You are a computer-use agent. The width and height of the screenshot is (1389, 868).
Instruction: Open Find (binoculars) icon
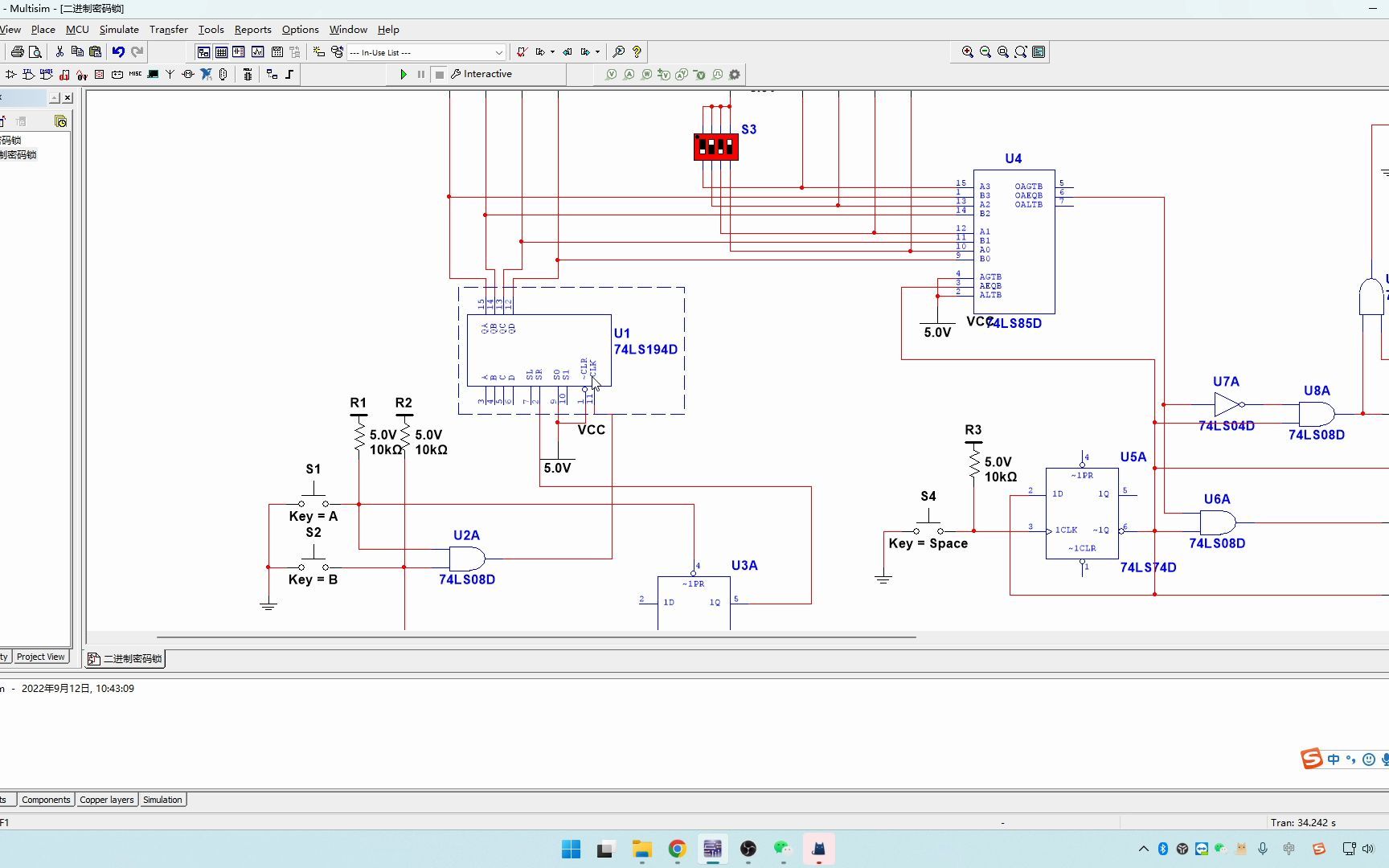click(618, 51)
